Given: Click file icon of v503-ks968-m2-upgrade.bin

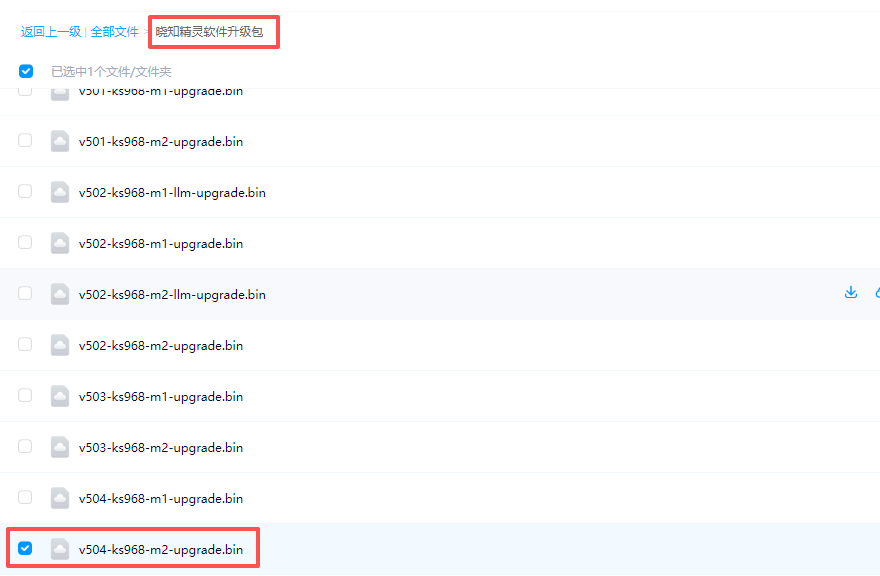Looking at the screenshot, I should tap(60, 447).
